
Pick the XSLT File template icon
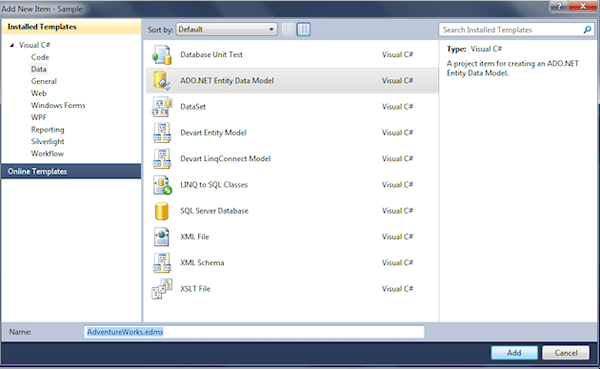[162, 289]
